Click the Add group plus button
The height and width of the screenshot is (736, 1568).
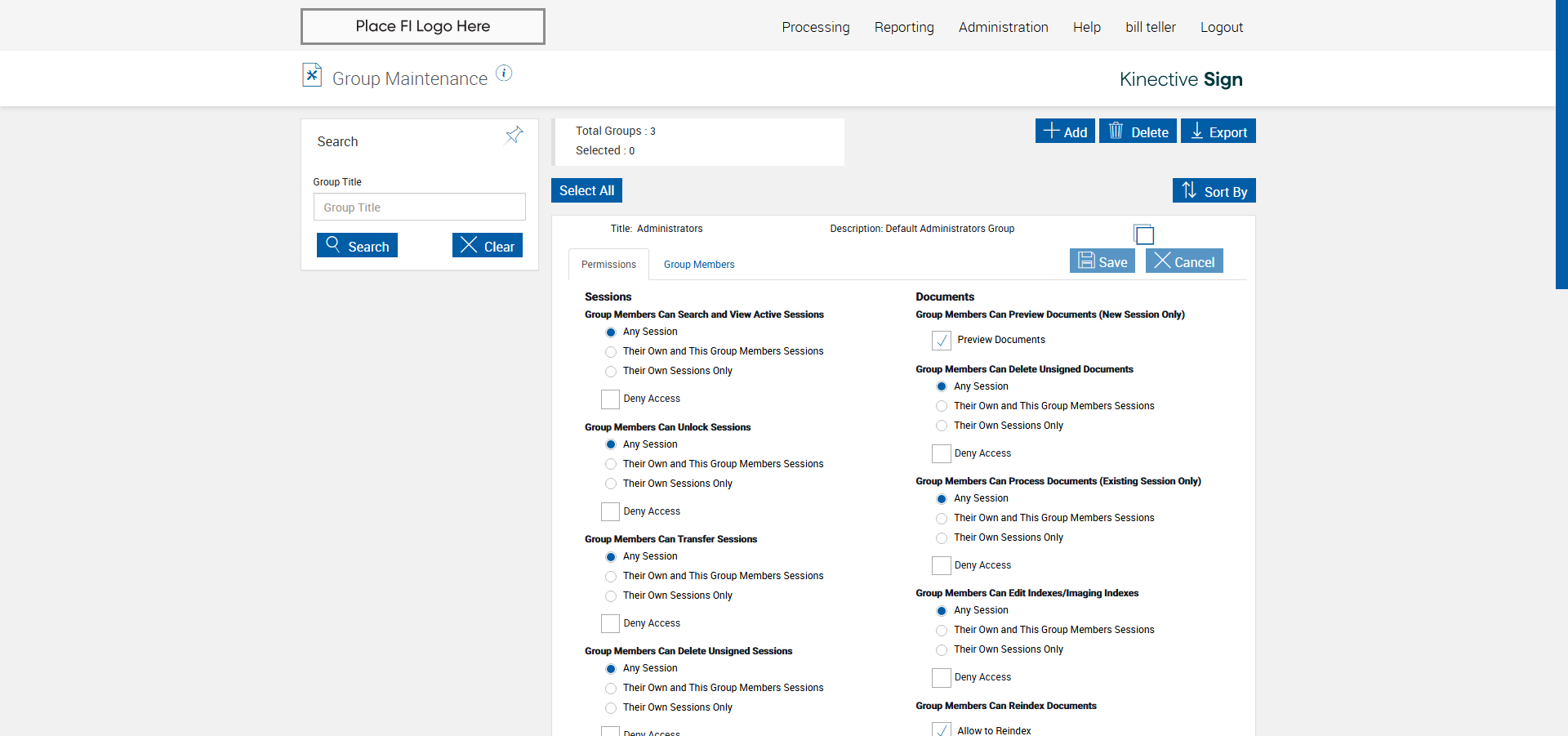[1065, 132]
